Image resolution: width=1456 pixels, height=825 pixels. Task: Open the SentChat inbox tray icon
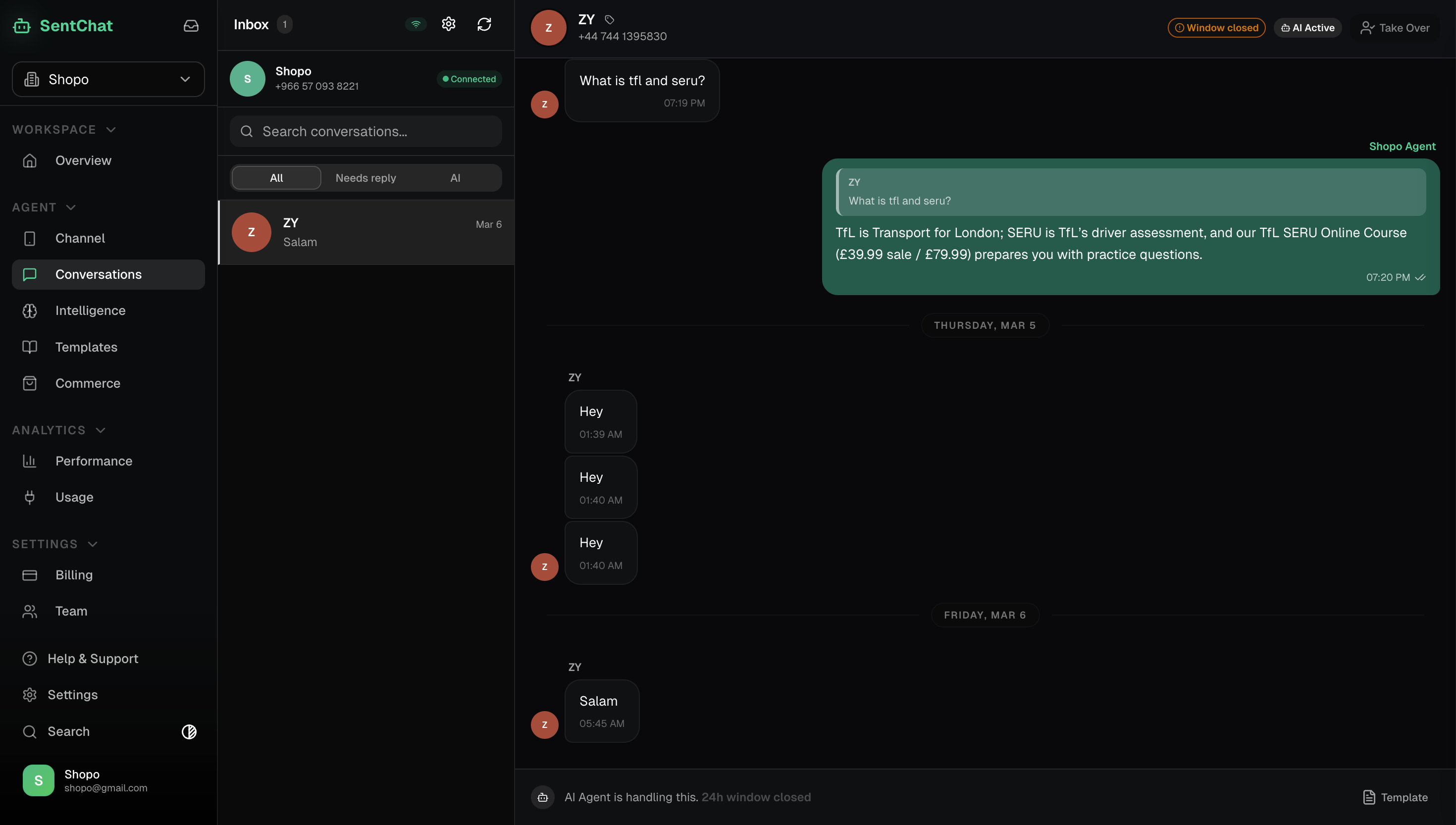tap(191, 25)
